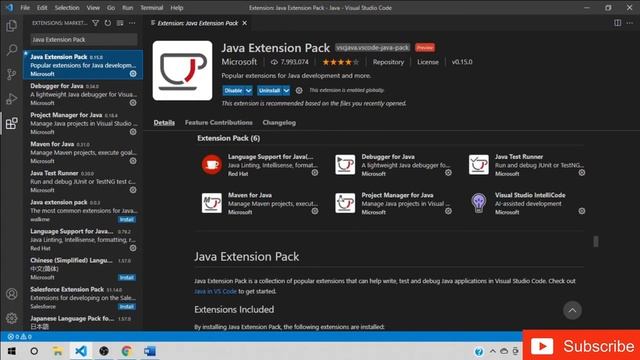Open Run and Debug view
The width and height of the screenshot is (640, 360).
(11, 99)
